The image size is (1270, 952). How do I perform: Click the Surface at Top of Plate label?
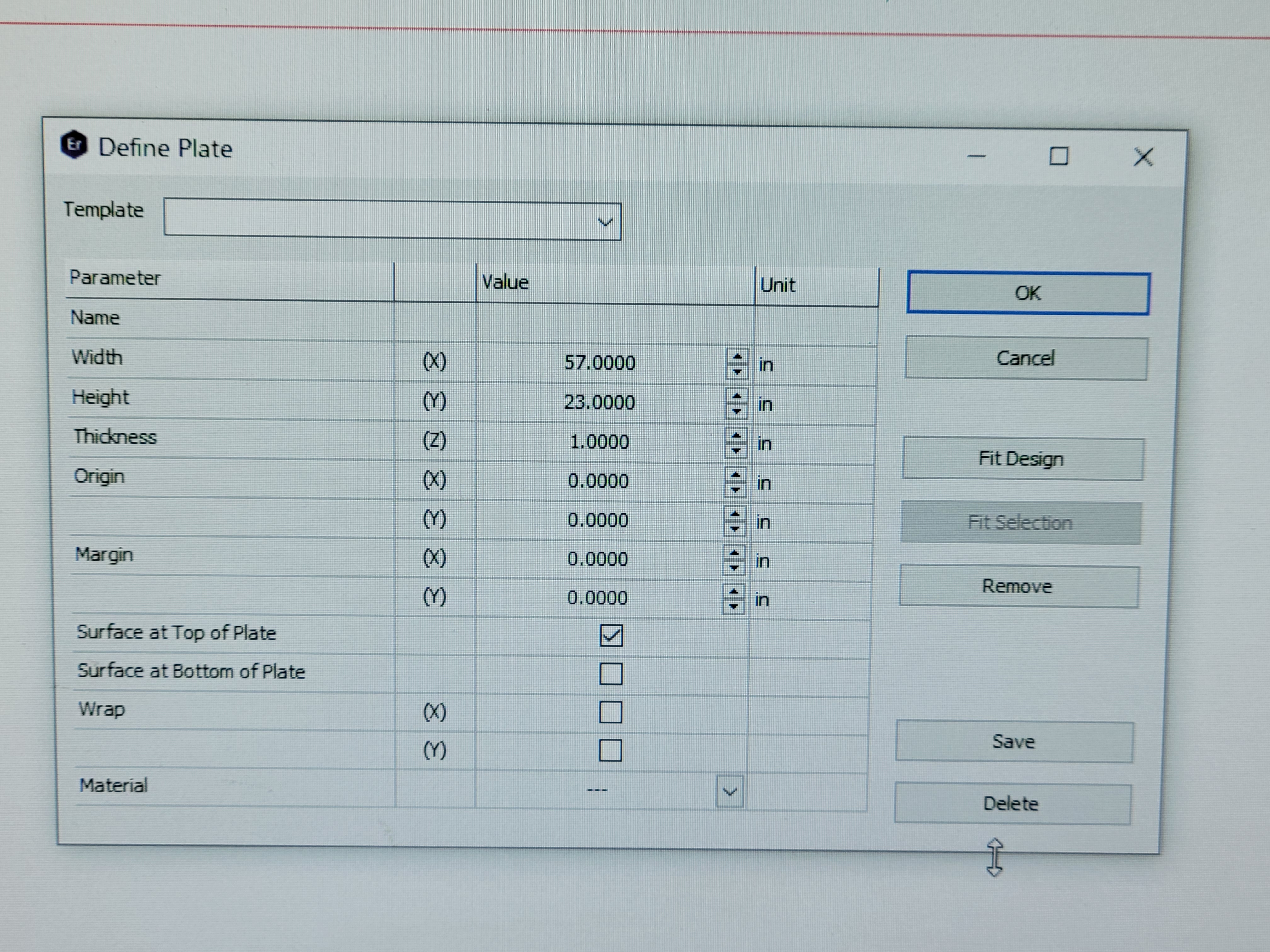pos(176,632)
